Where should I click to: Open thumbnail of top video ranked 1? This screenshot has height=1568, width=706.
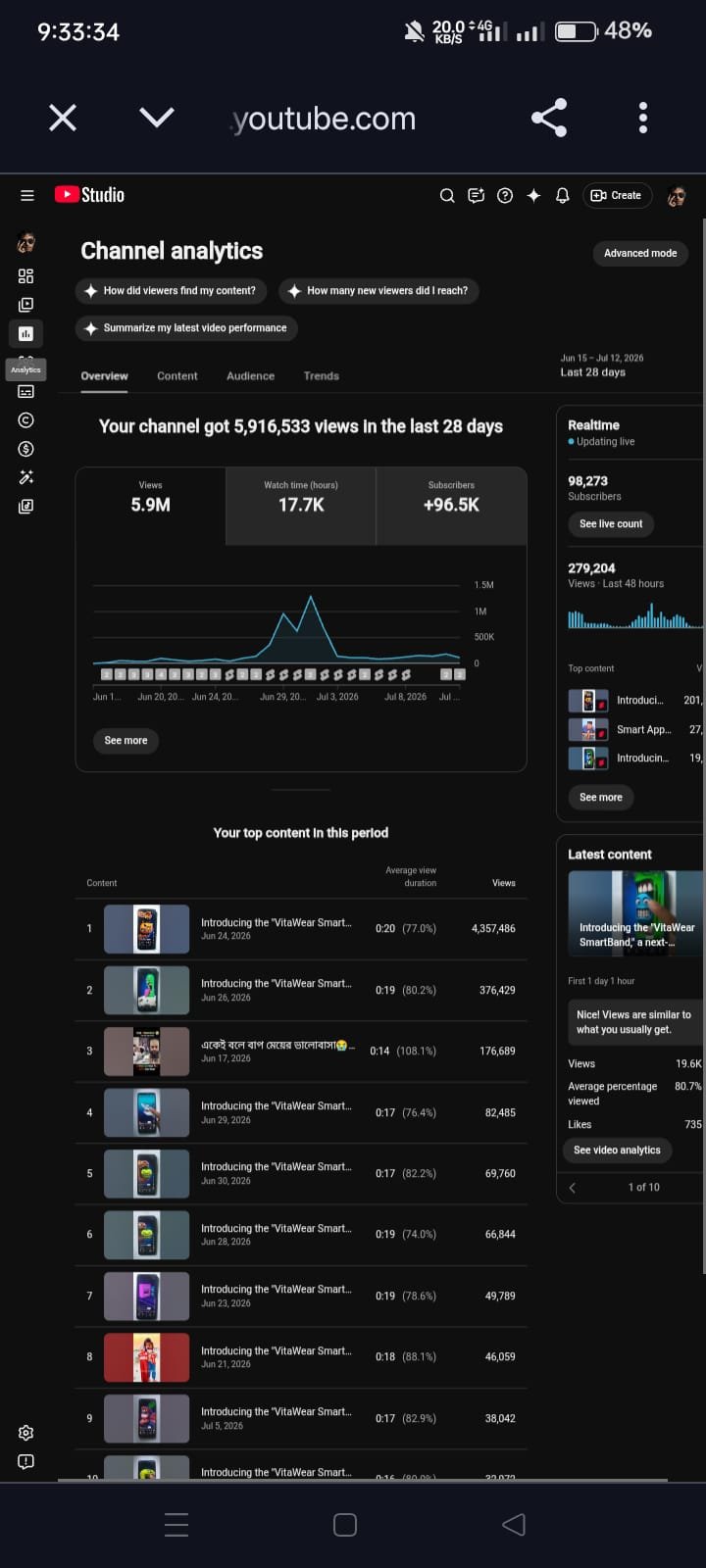[x=147, y=928]
